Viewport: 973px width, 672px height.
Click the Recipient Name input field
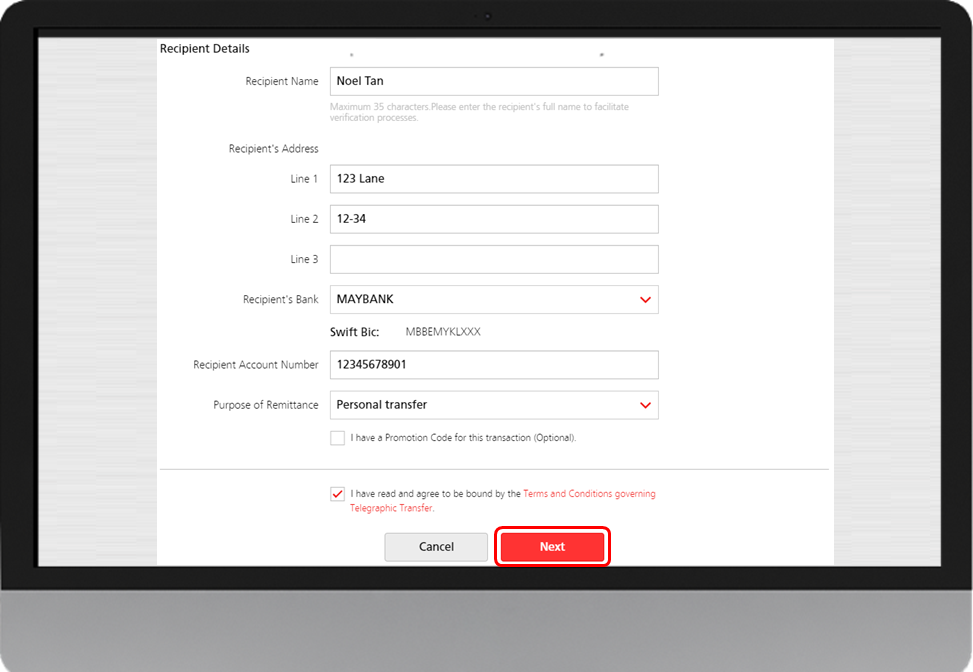pos(494,81)
